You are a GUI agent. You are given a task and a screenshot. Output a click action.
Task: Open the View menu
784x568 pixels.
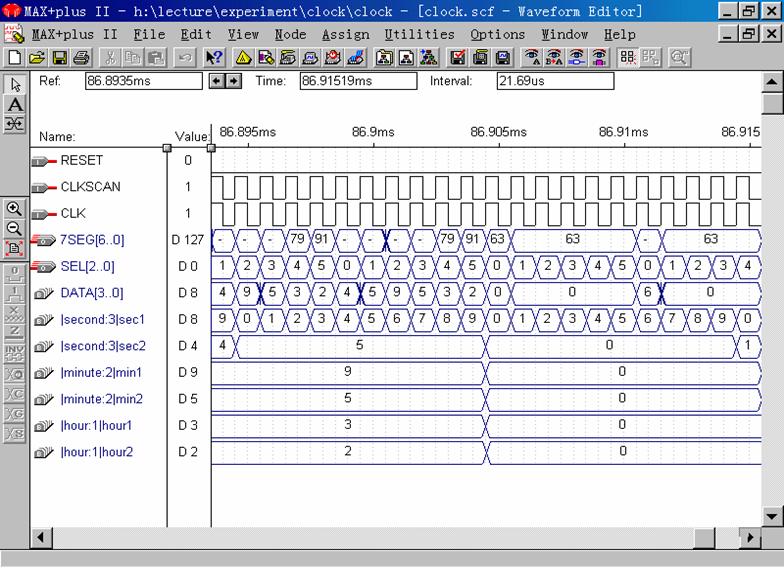[x=243, y=34]
